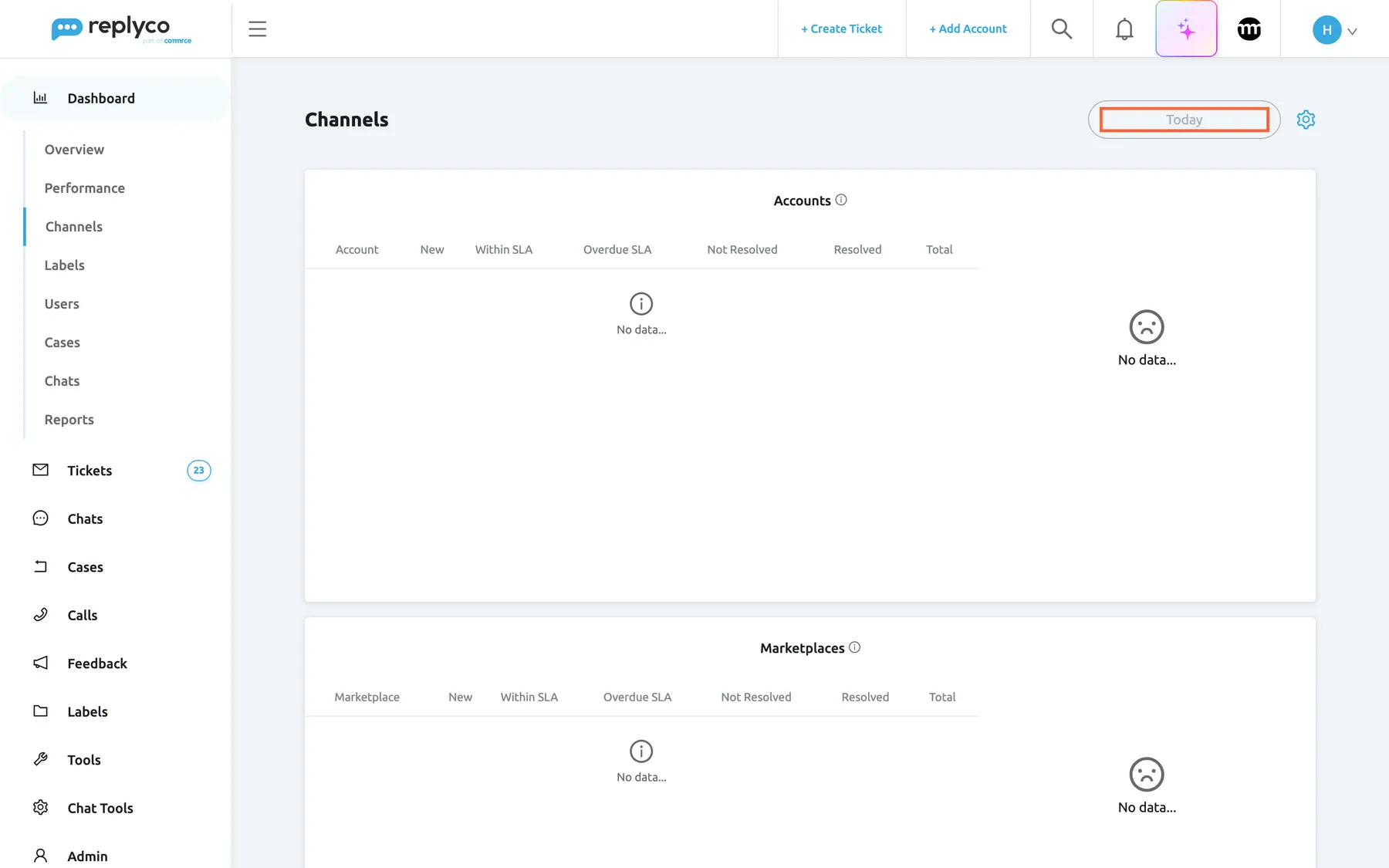Click the black round m logo icon

coord(1249,29)
